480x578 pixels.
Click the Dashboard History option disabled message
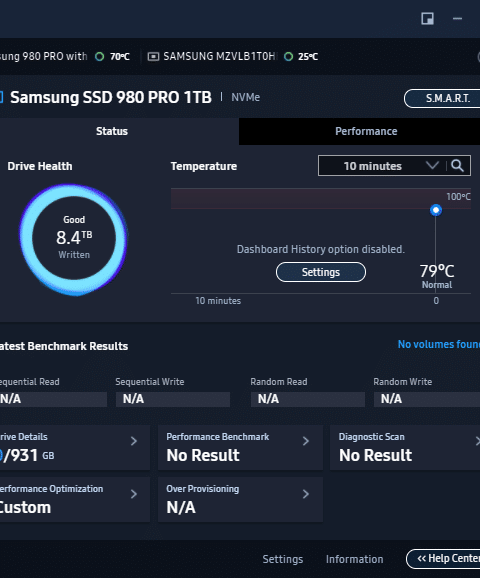pos(321,249)
